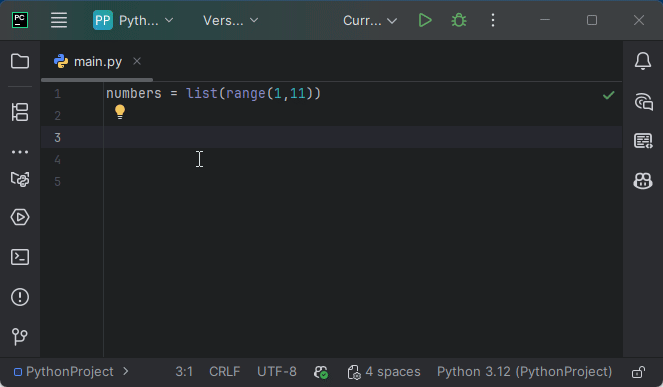
Task: Open the Structure tool window
Action: [20, 112]
